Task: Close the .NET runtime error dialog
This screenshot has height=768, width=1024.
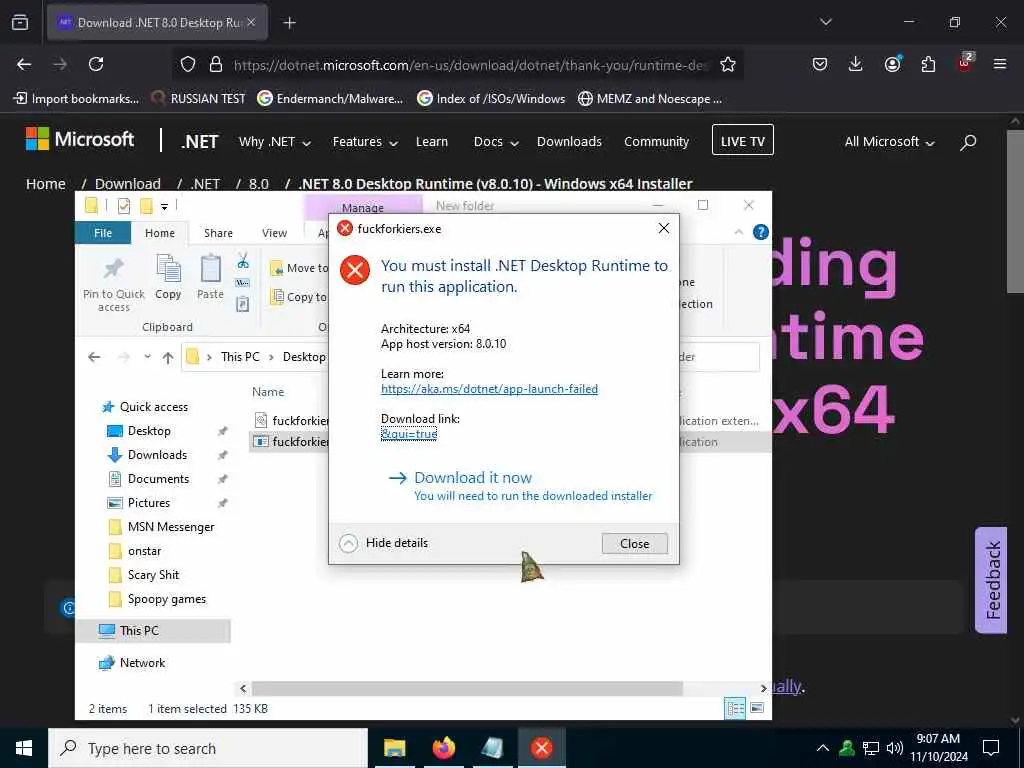Action: [634, 543]
